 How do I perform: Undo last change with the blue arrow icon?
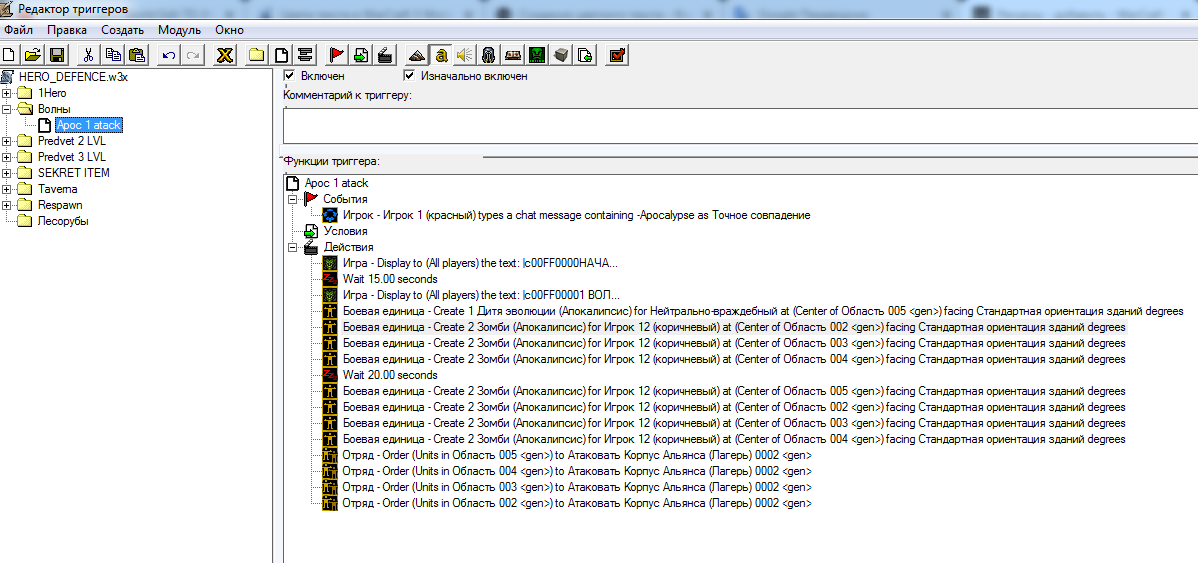pyautogui.click(x=169, y=54)
